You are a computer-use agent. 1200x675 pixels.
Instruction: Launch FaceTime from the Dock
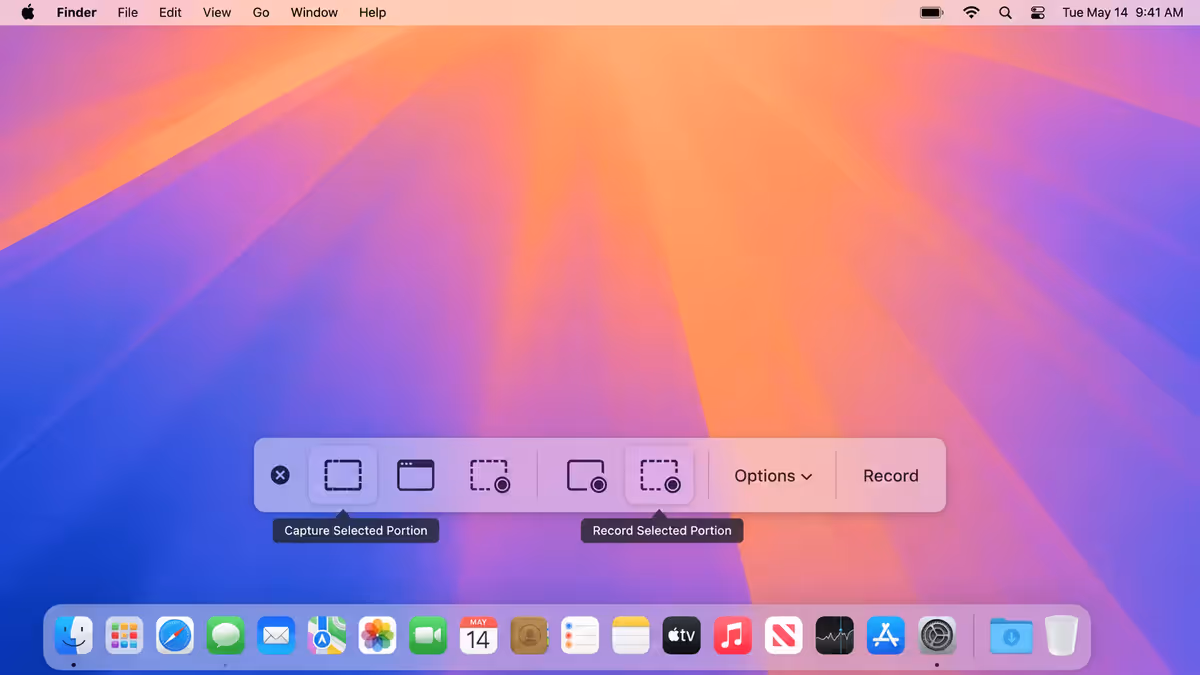(x=428, y=635)
